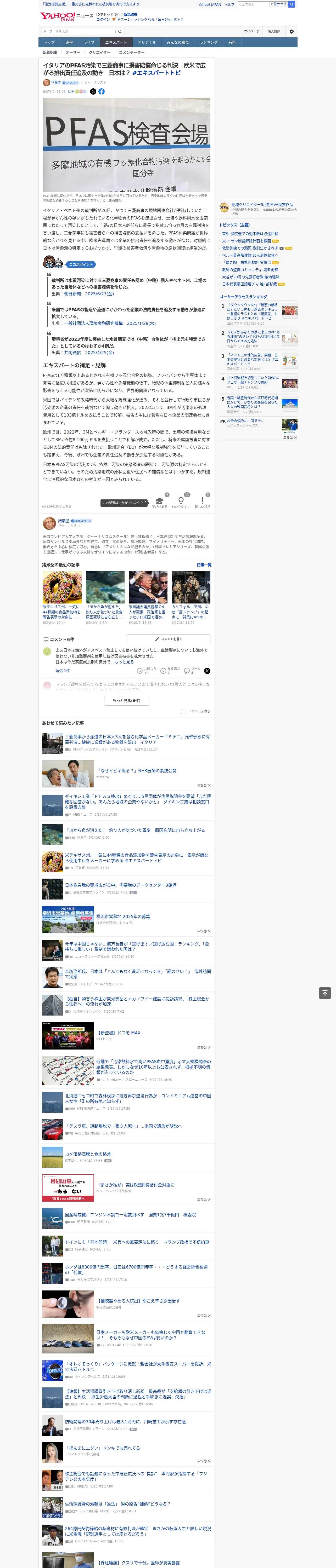The height and width of the screenshot is (1568, 336).
Task: Open 記事一覧 link for author articles
Action: coord(204,565)
